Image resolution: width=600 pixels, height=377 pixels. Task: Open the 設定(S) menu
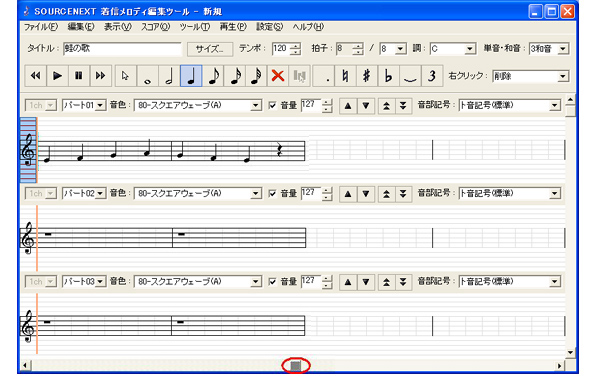270,27
